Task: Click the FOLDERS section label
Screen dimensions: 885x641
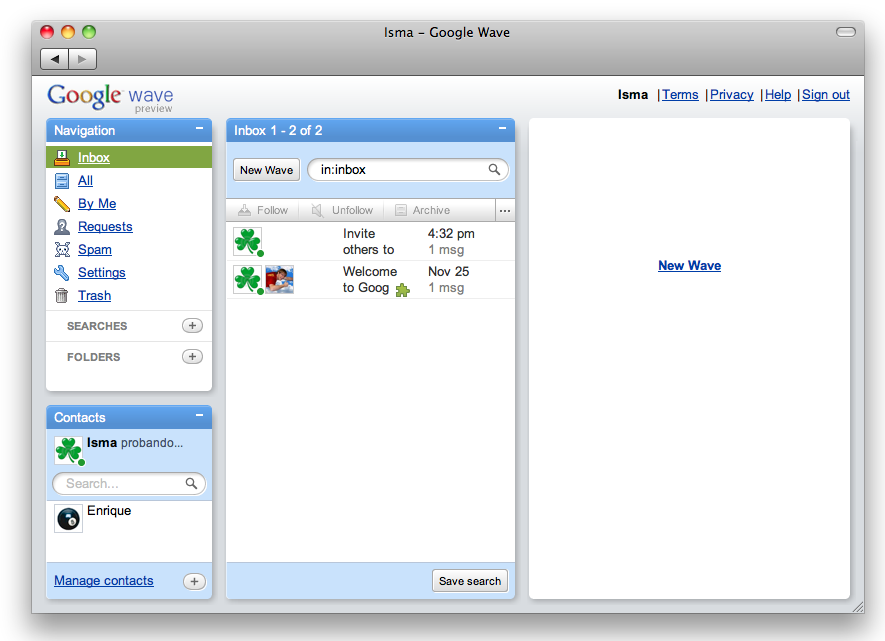Action: coord(94,357)
